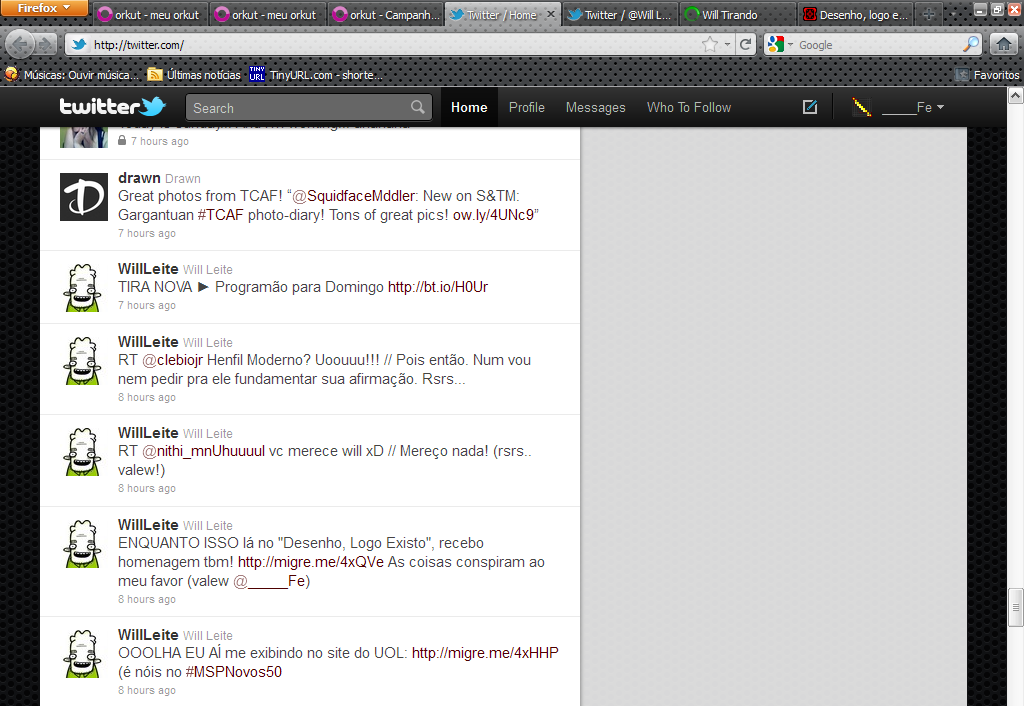Expand the search engine dropdown arrow

(x=790, y=44)
